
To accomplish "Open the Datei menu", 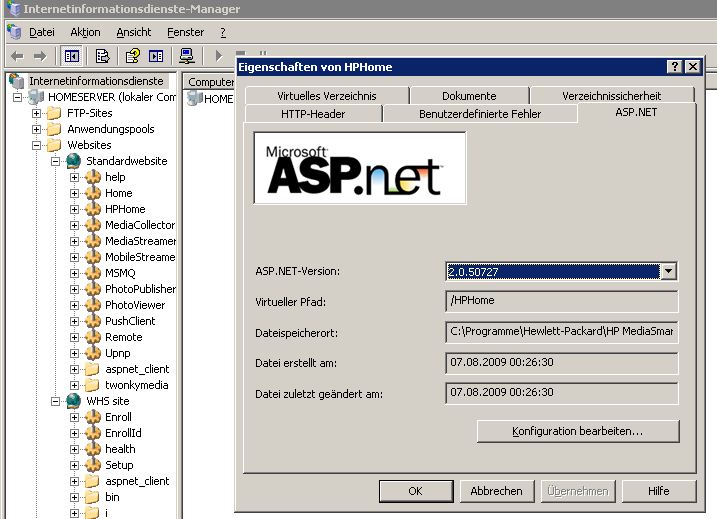I will tap(42, 32).
